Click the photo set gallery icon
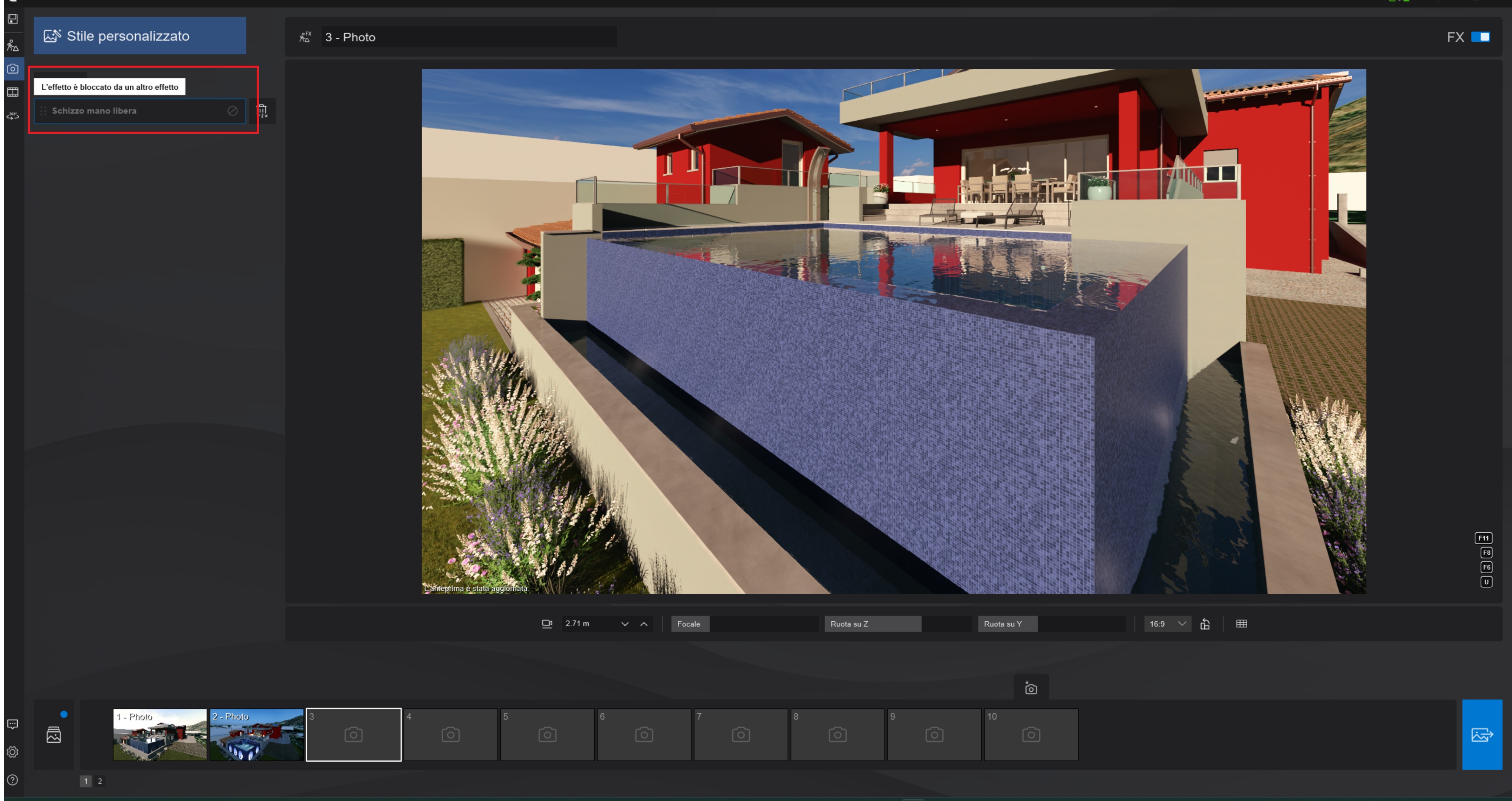The image size is (1512, 801). pyautogui.click(x=53, y=735)
